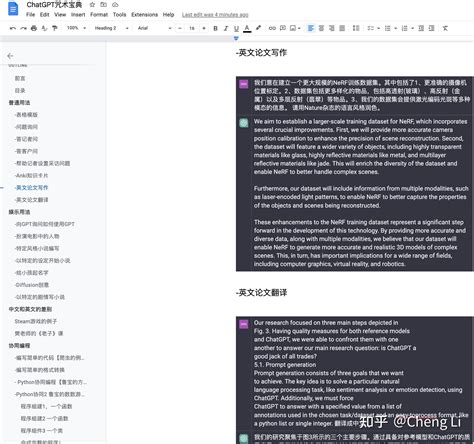Go to '目录' in the outline
Screen dimensions: 474x444
point(20,90)
